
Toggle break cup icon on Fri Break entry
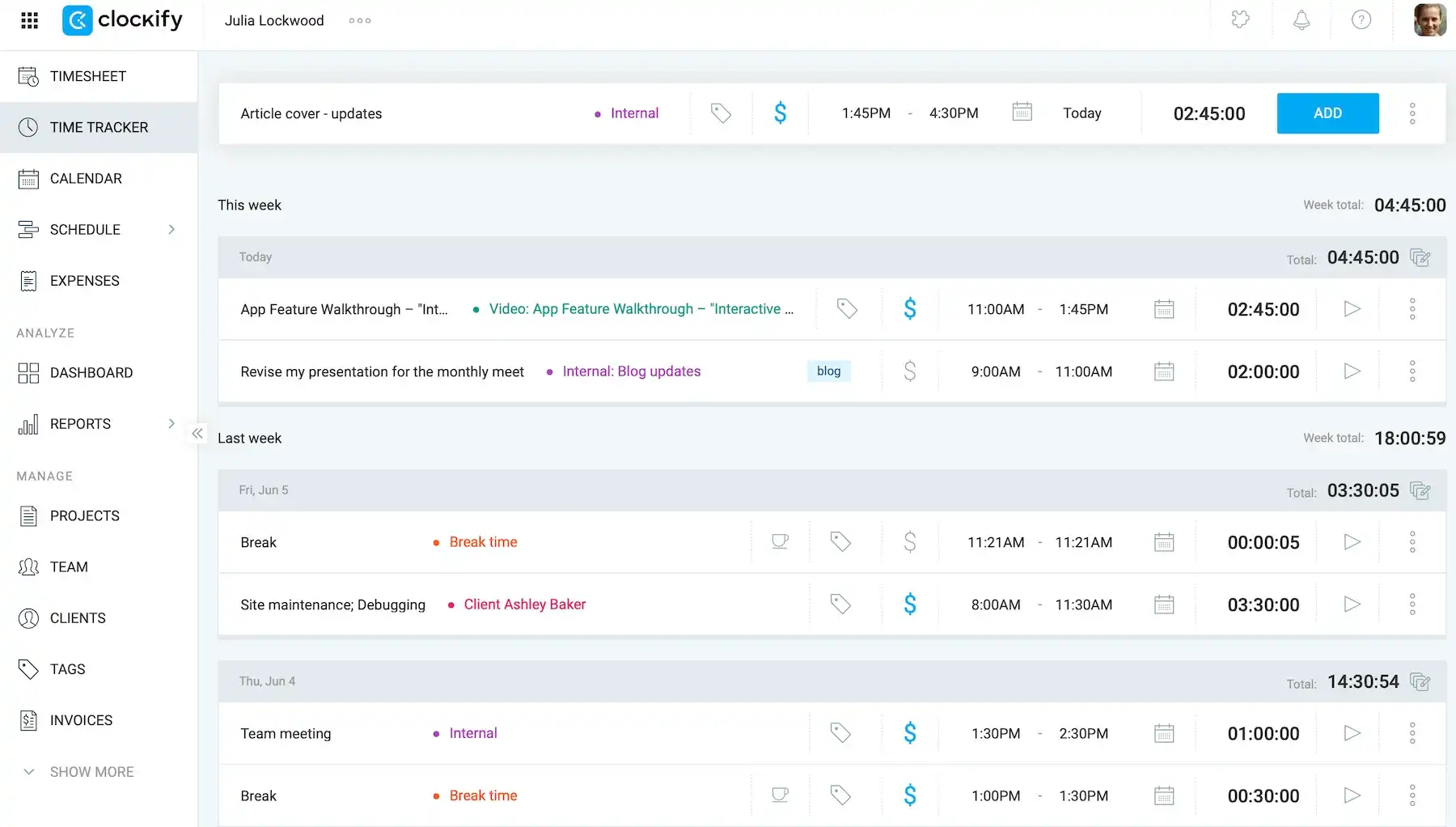780,541
